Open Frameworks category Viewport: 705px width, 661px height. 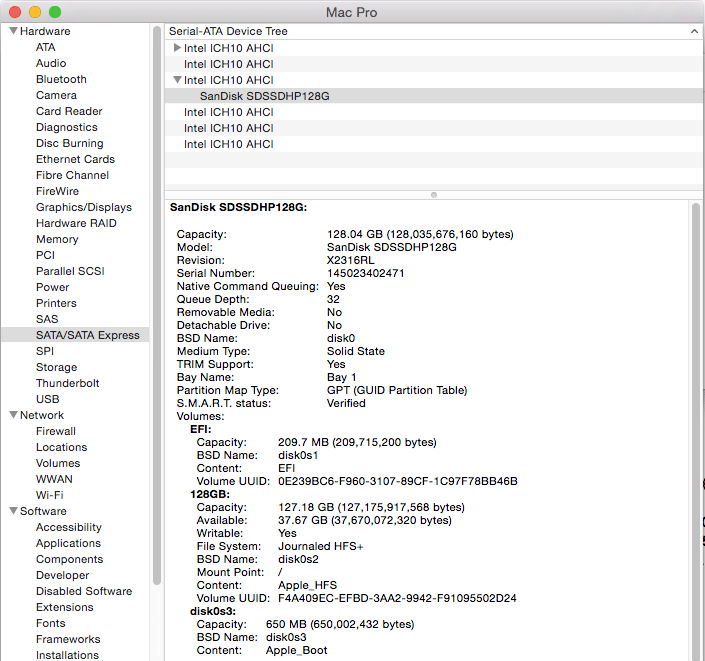click(68, 639)
